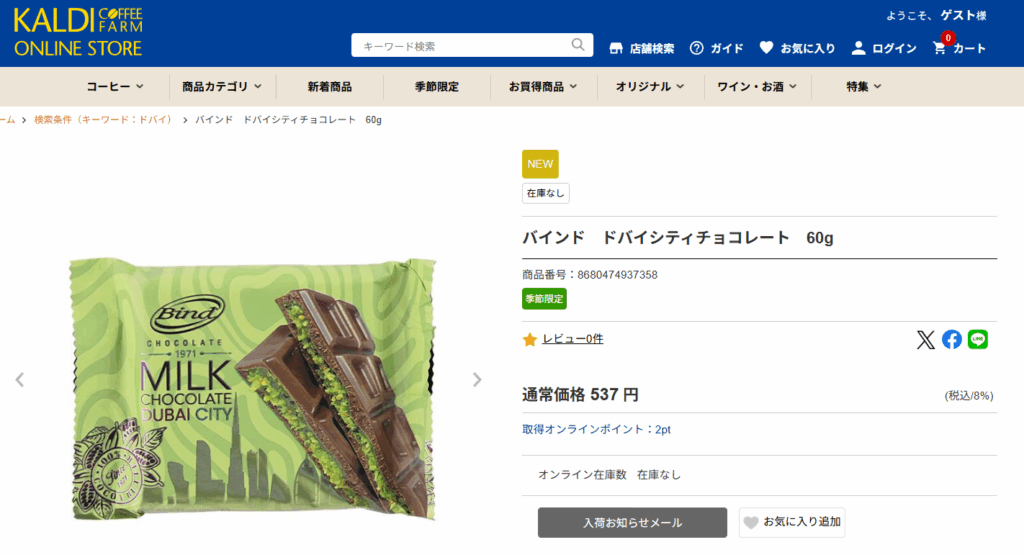Toggle お気に入り追加 favorite button
1024x555 pixels.
point(792,522)
